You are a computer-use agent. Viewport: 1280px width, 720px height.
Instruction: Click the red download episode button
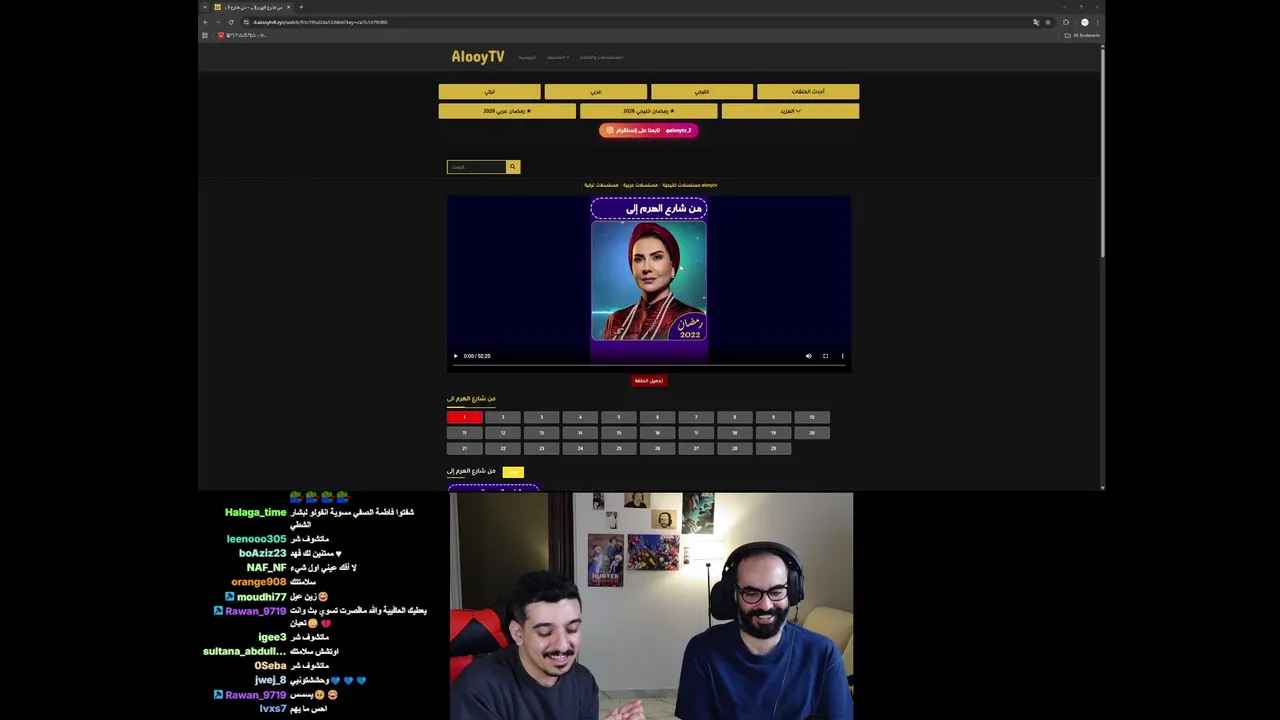point(649,380)
